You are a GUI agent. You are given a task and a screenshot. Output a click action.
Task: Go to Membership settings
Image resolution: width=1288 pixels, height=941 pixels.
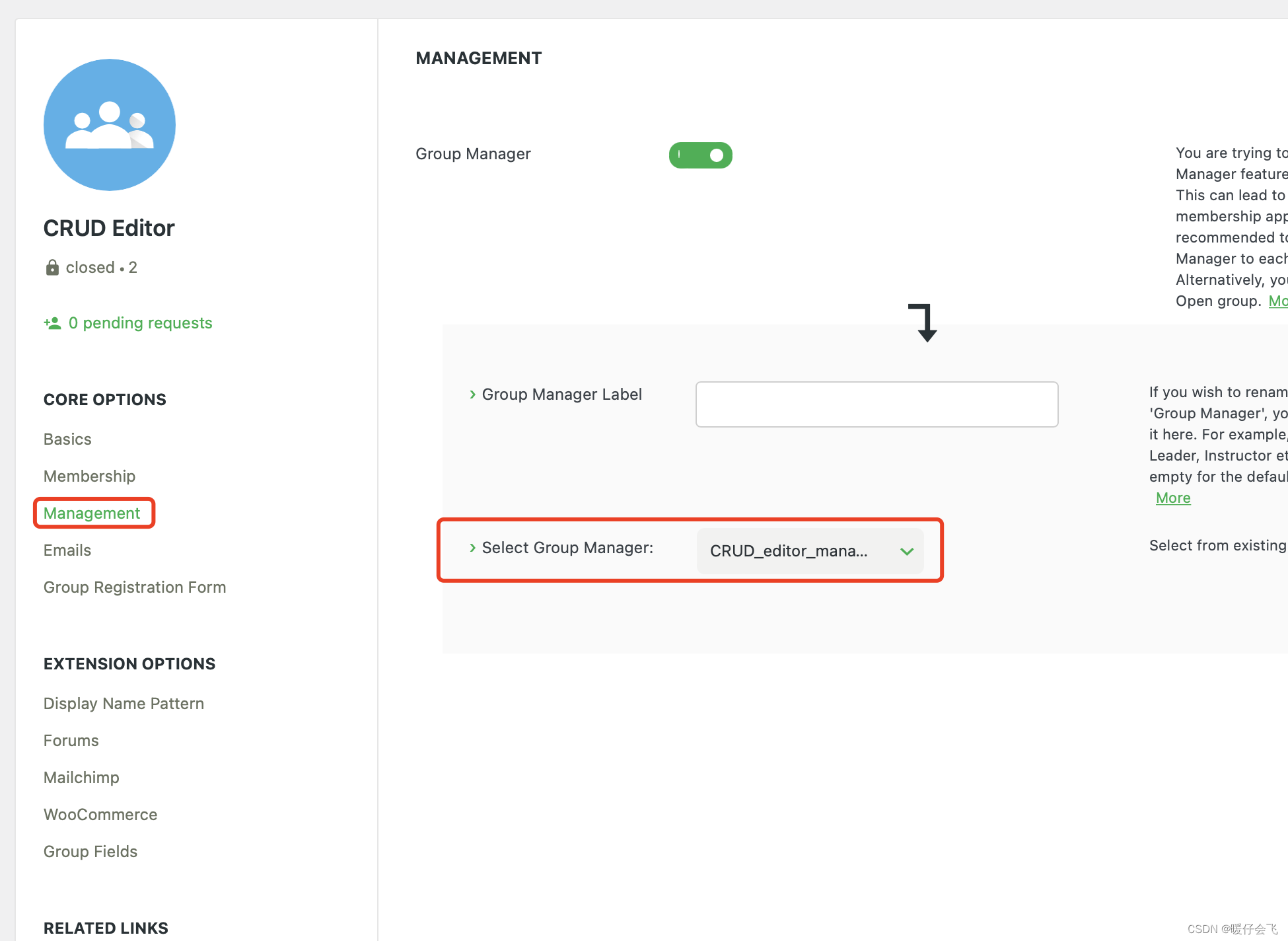coord(89,476)
